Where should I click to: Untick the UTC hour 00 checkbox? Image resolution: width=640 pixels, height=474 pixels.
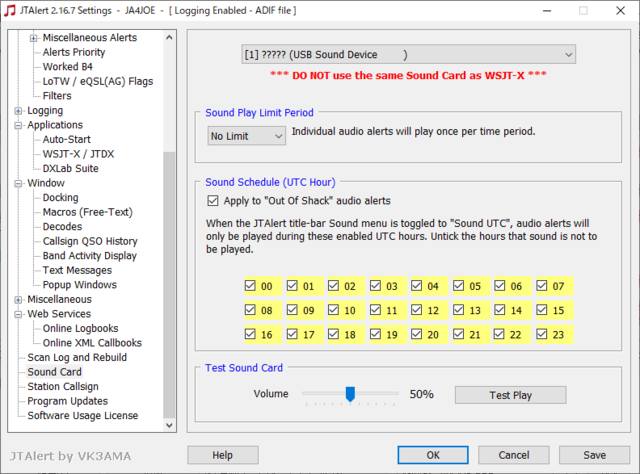pos(250,285)
